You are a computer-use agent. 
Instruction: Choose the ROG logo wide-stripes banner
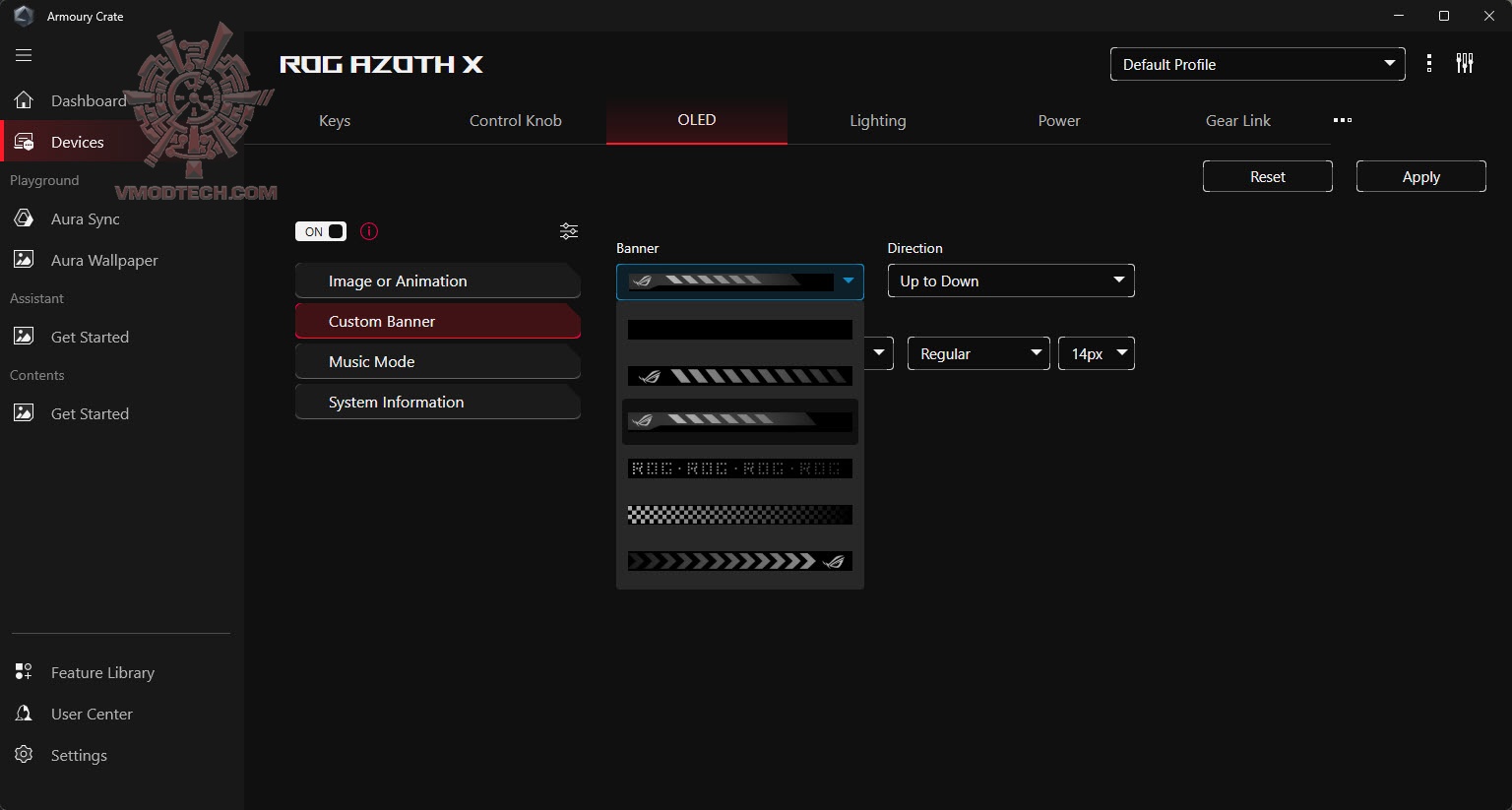740,376
